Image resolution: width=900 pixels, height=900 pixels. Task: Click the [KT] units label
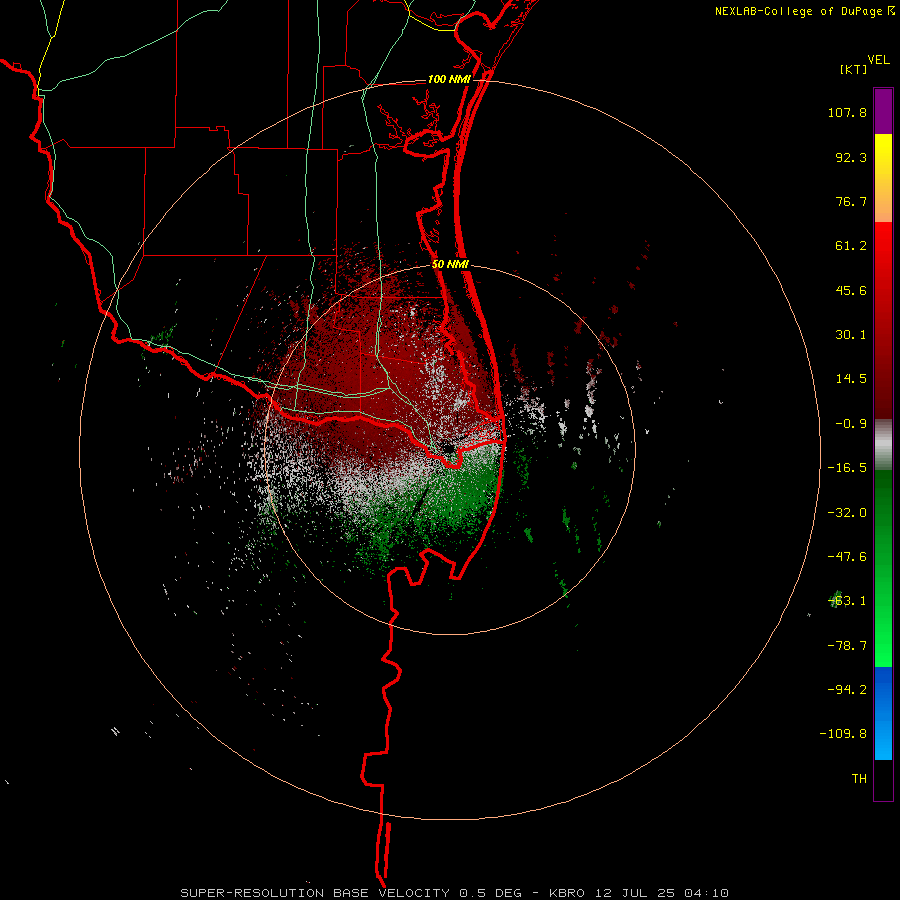click(853, 69)
